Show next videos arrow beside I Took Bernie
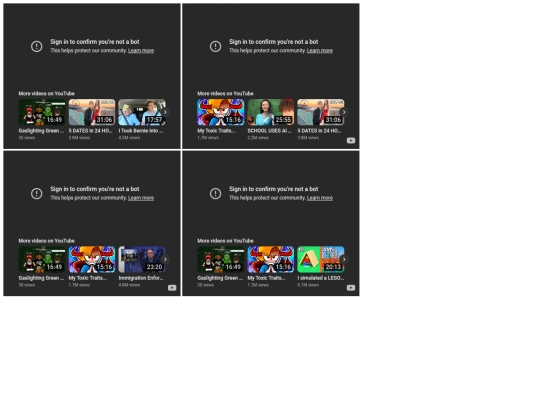Screen dimensions: 540x405 pyautogui.click(x=165, y=112)
